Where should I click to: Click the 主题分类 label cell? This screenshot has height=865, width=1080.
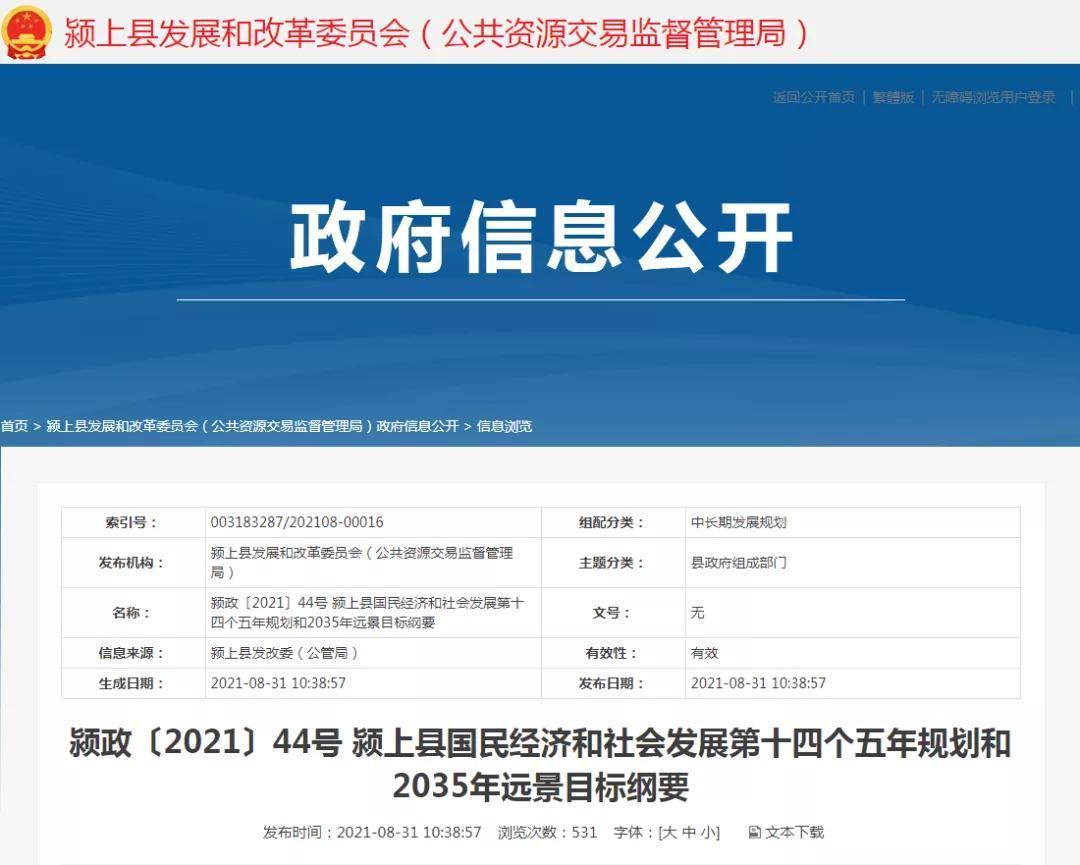click(x=613, y=563)
